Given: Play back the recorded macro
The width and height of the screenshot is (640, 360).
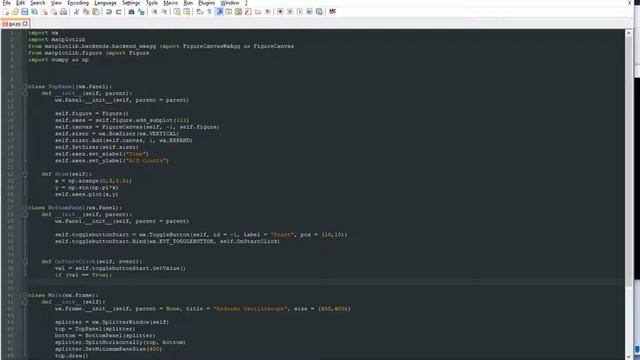Looking at the screenshot, I should (x=300, y=12).
